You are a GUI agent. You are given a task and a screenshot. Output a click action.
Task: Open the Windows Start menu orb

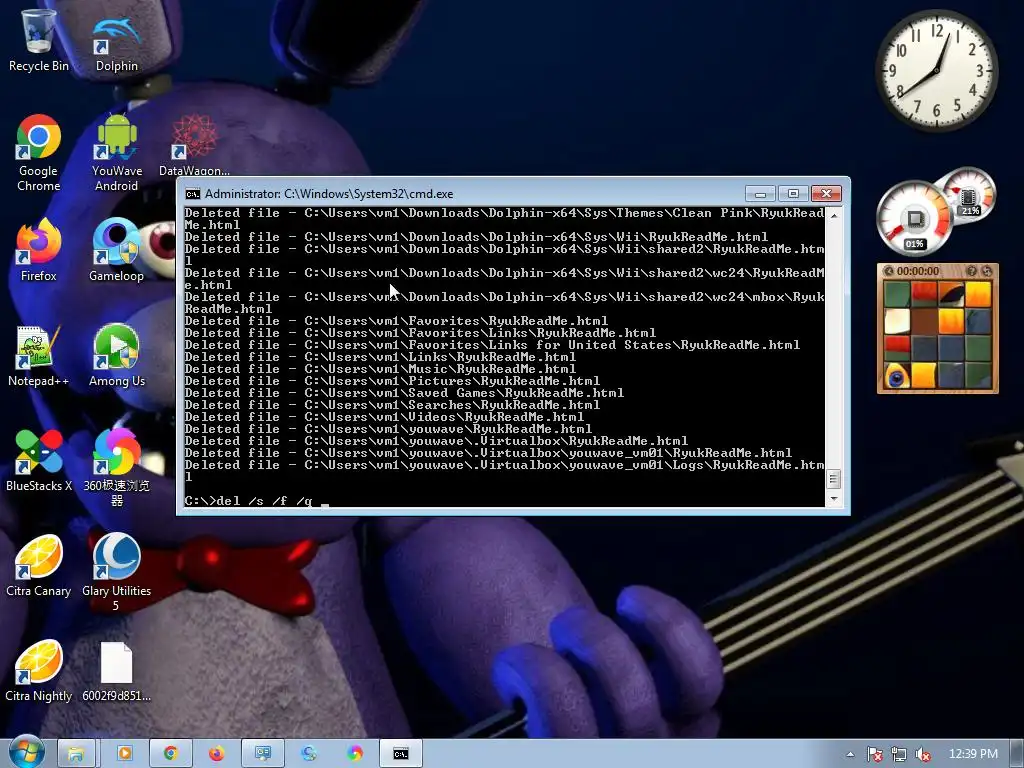click(26, 752)
